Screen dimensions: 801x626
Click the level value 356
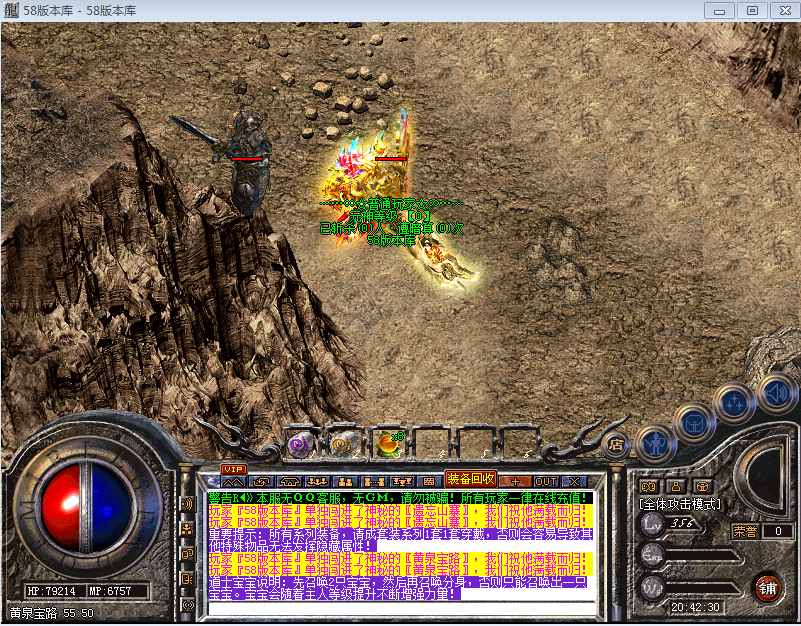(x=682, y=523)
